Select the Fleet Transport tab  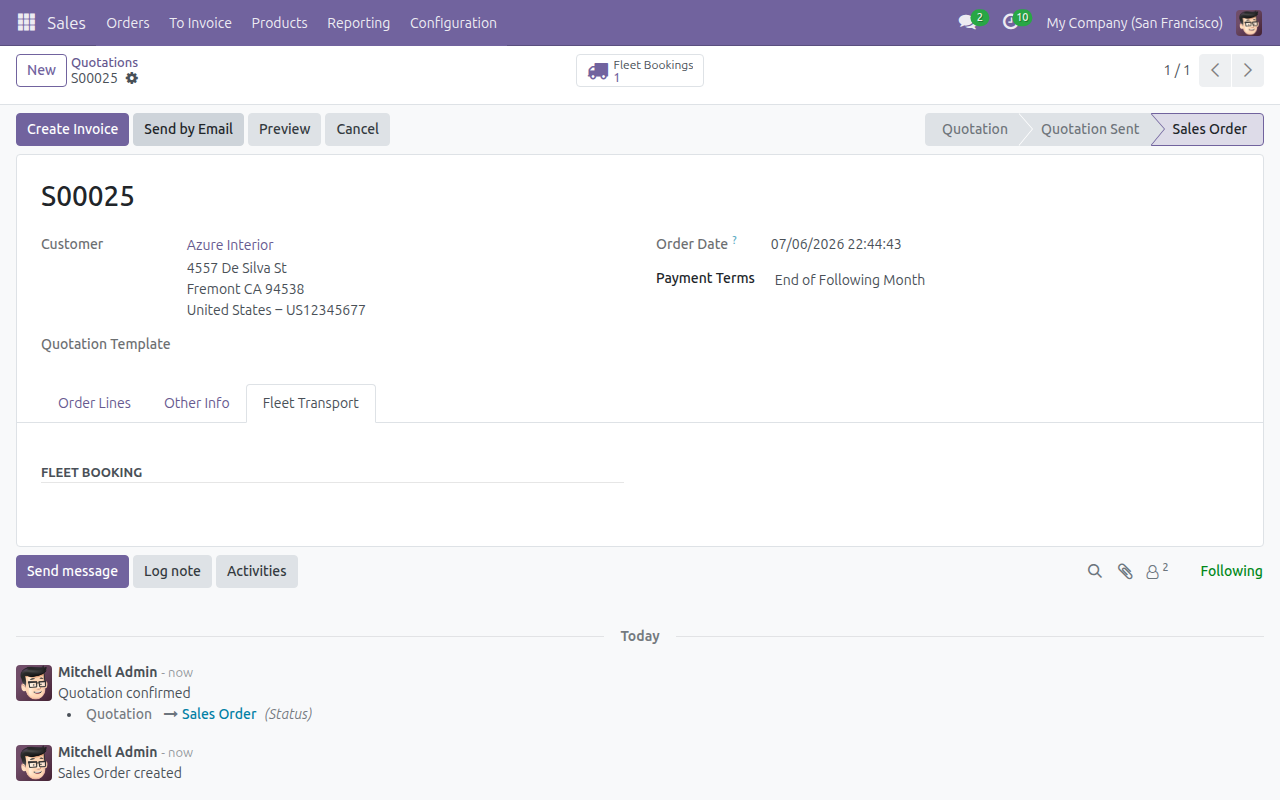(x=311, y=403)
